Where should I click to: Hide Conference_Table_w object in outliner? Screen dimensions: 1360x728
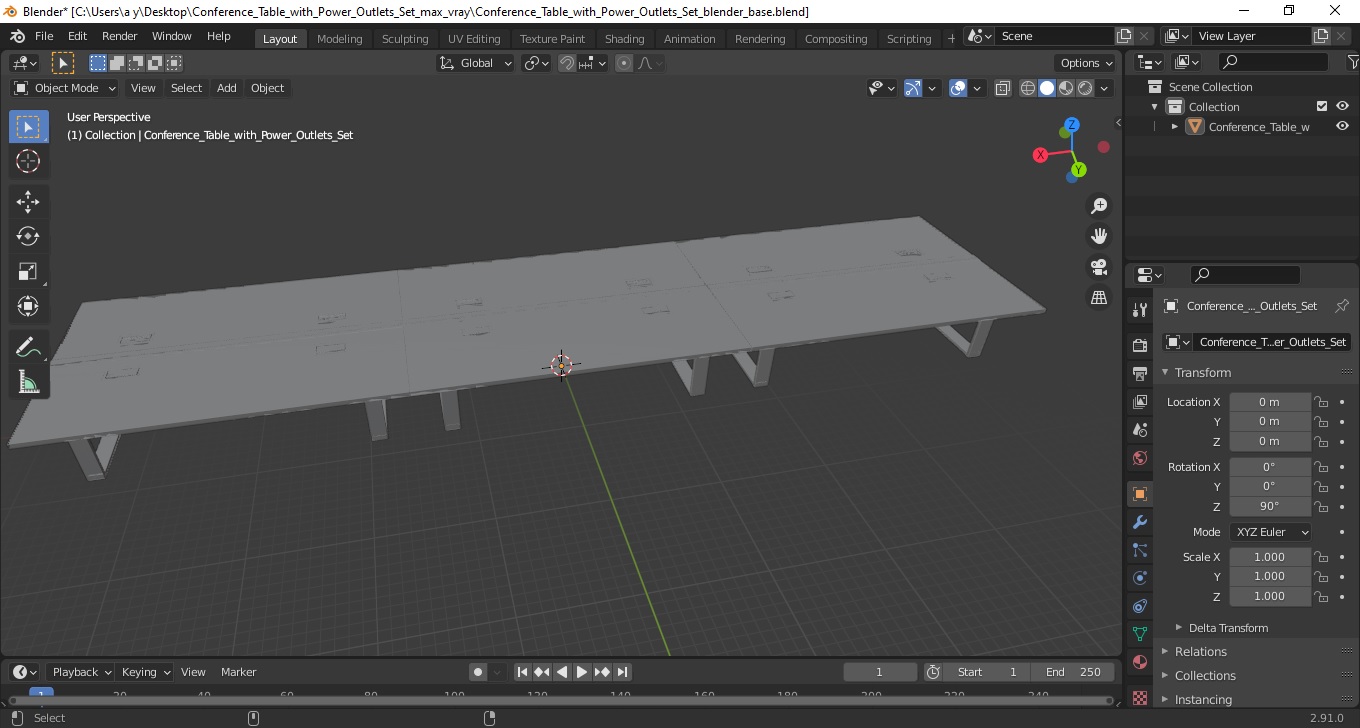(1342, 126)
